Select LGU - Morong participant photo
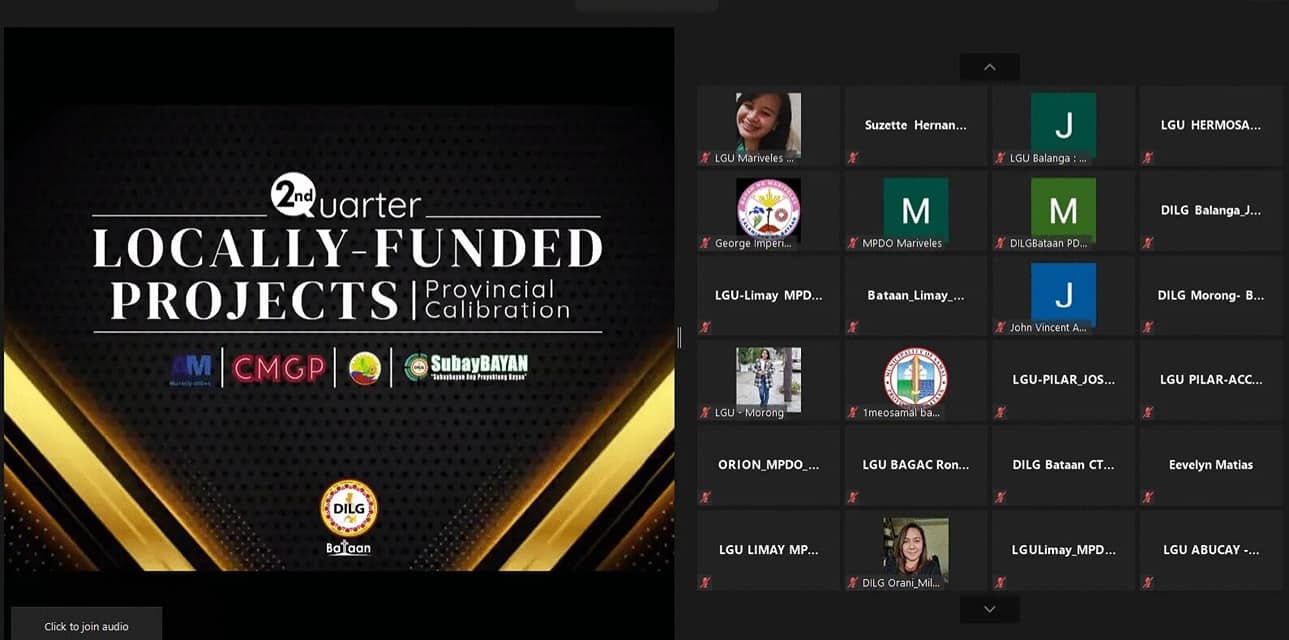This screenshot has height=640, width=1289. (x=768, y=378)
